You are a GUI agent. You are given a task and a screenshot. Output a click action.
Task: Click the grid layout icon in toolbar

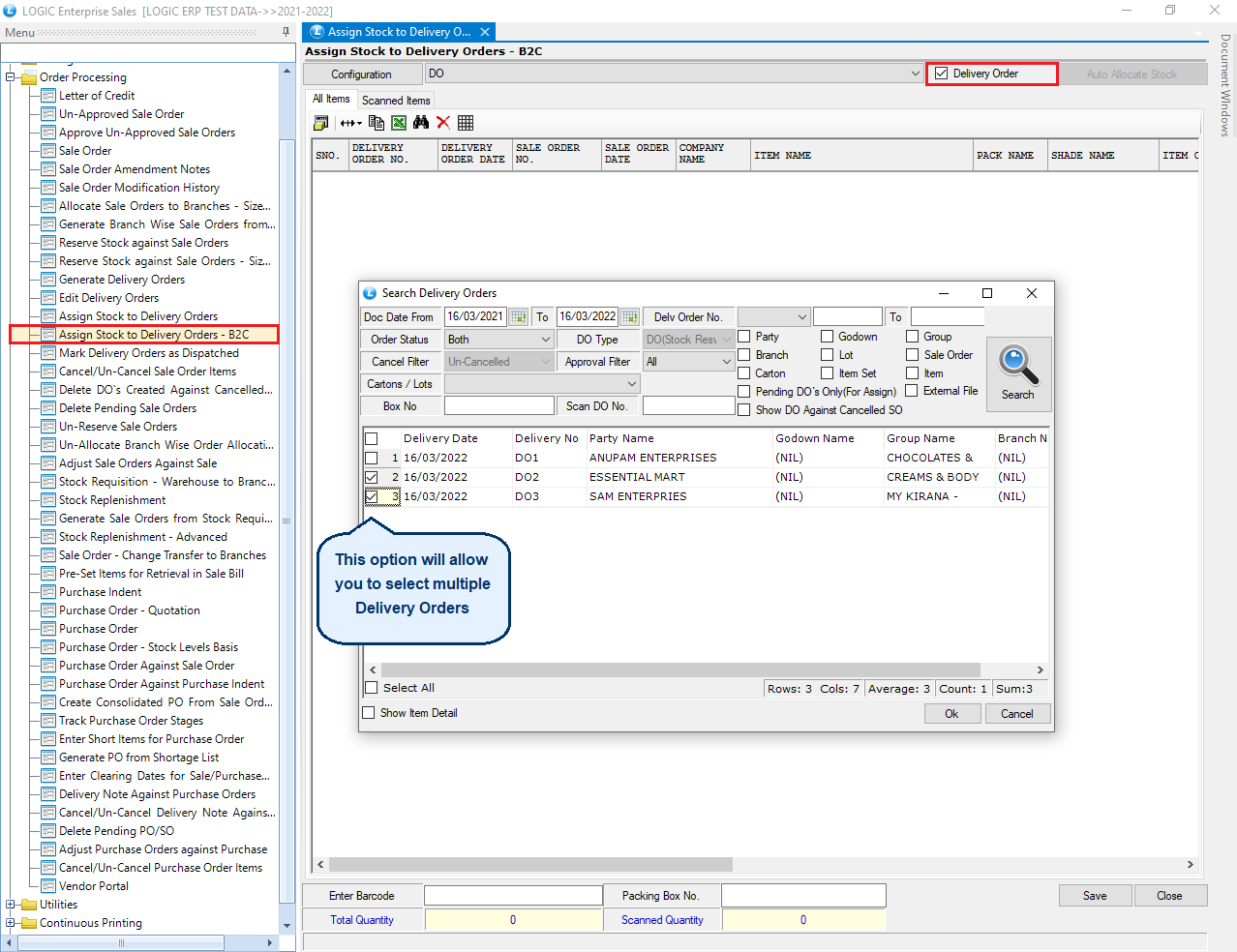pyautogui.click(x=466, y=123)
